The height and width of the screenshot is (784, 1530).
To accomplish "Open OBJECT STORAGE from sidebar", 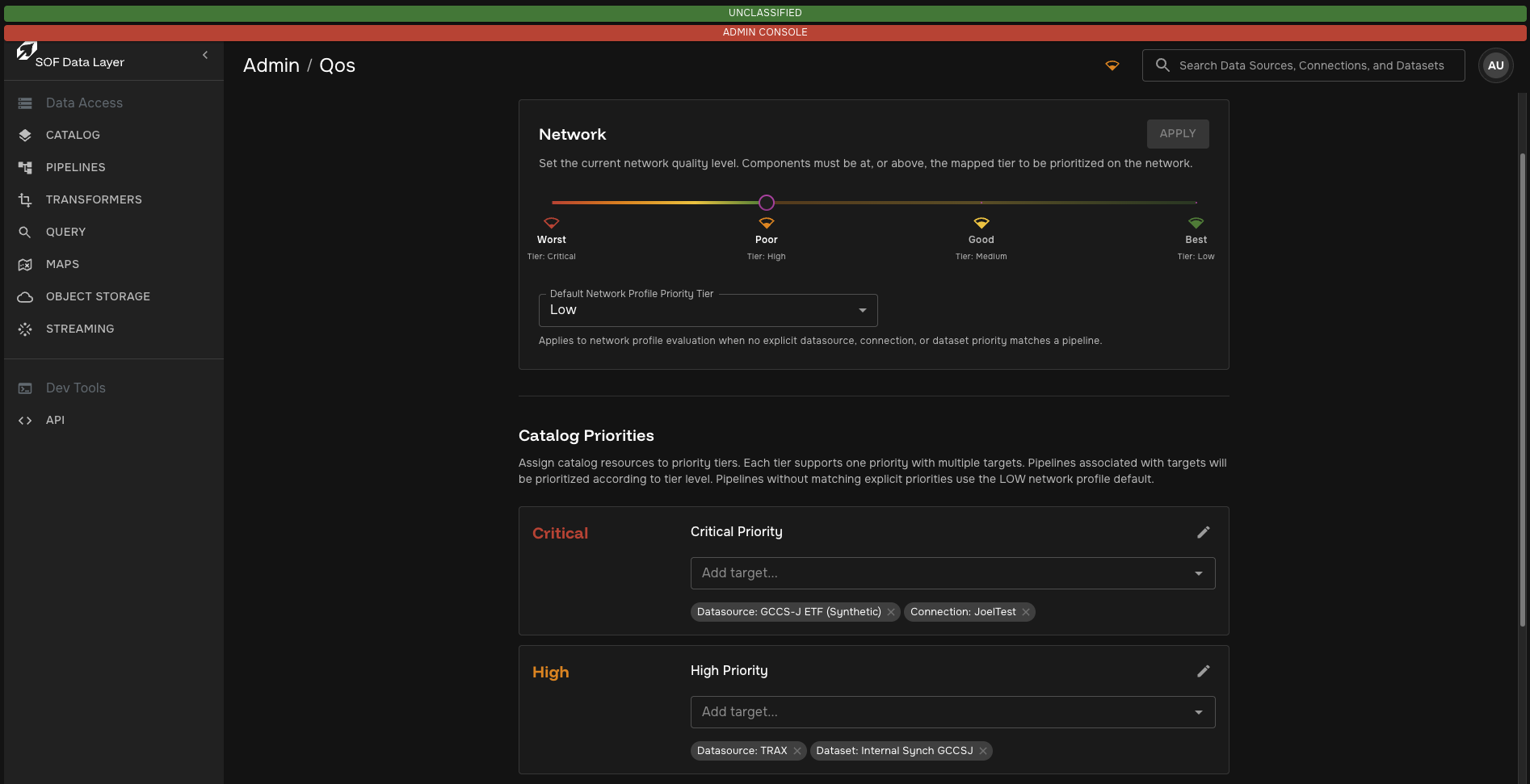I will 98,296.
